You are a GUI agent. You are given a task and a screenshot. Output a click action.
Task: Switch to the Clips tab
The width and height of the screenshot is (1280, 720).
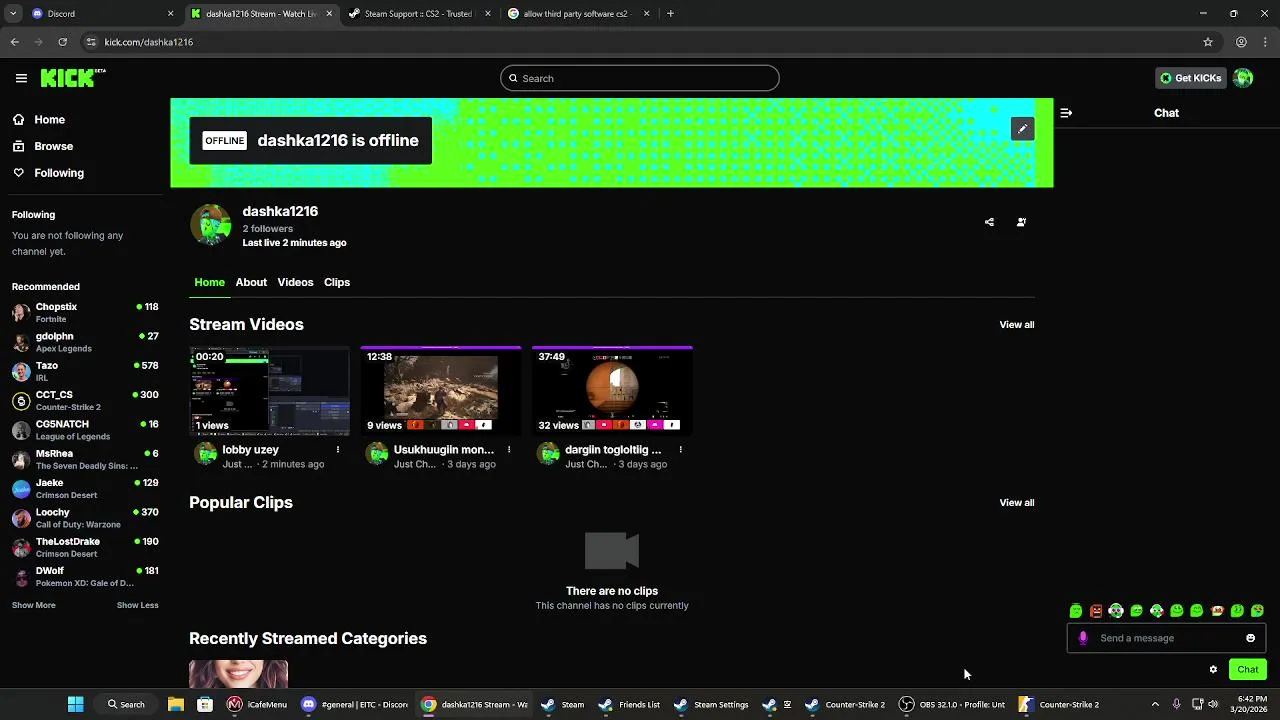pos(337,282)
